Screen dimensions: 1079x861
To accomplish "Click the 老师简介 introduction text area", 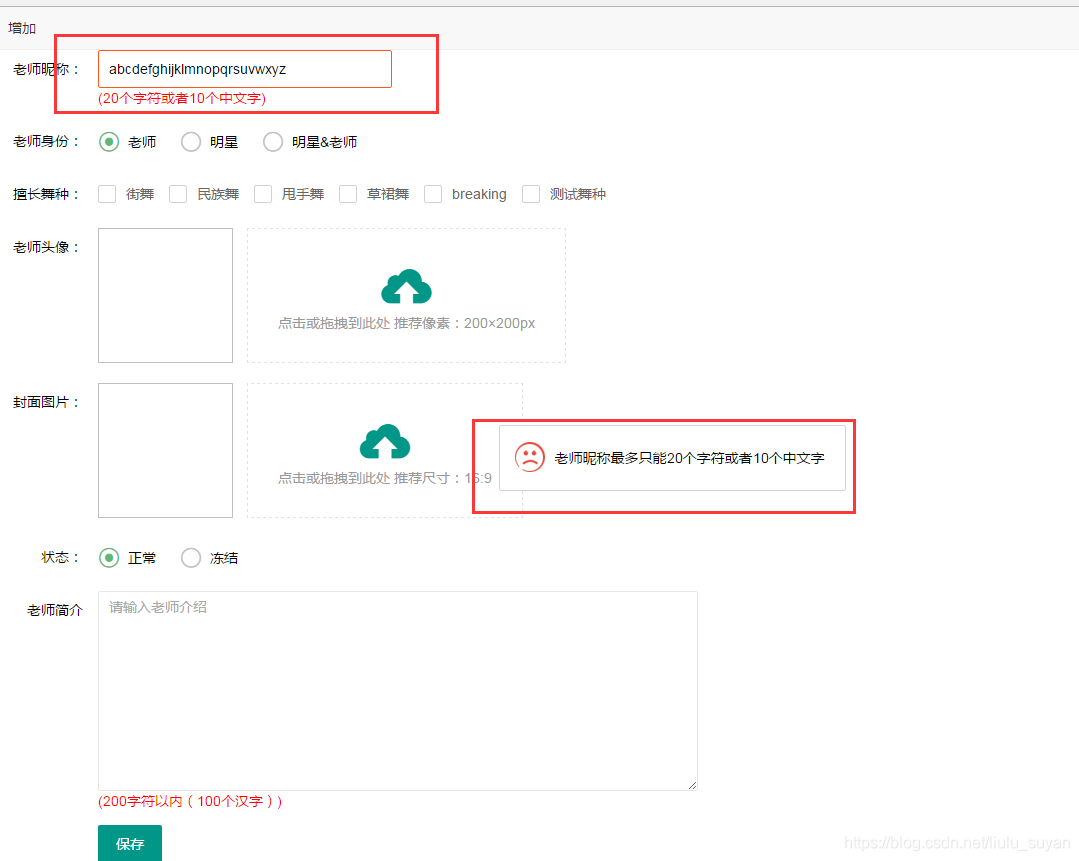I will click(397, 690).
